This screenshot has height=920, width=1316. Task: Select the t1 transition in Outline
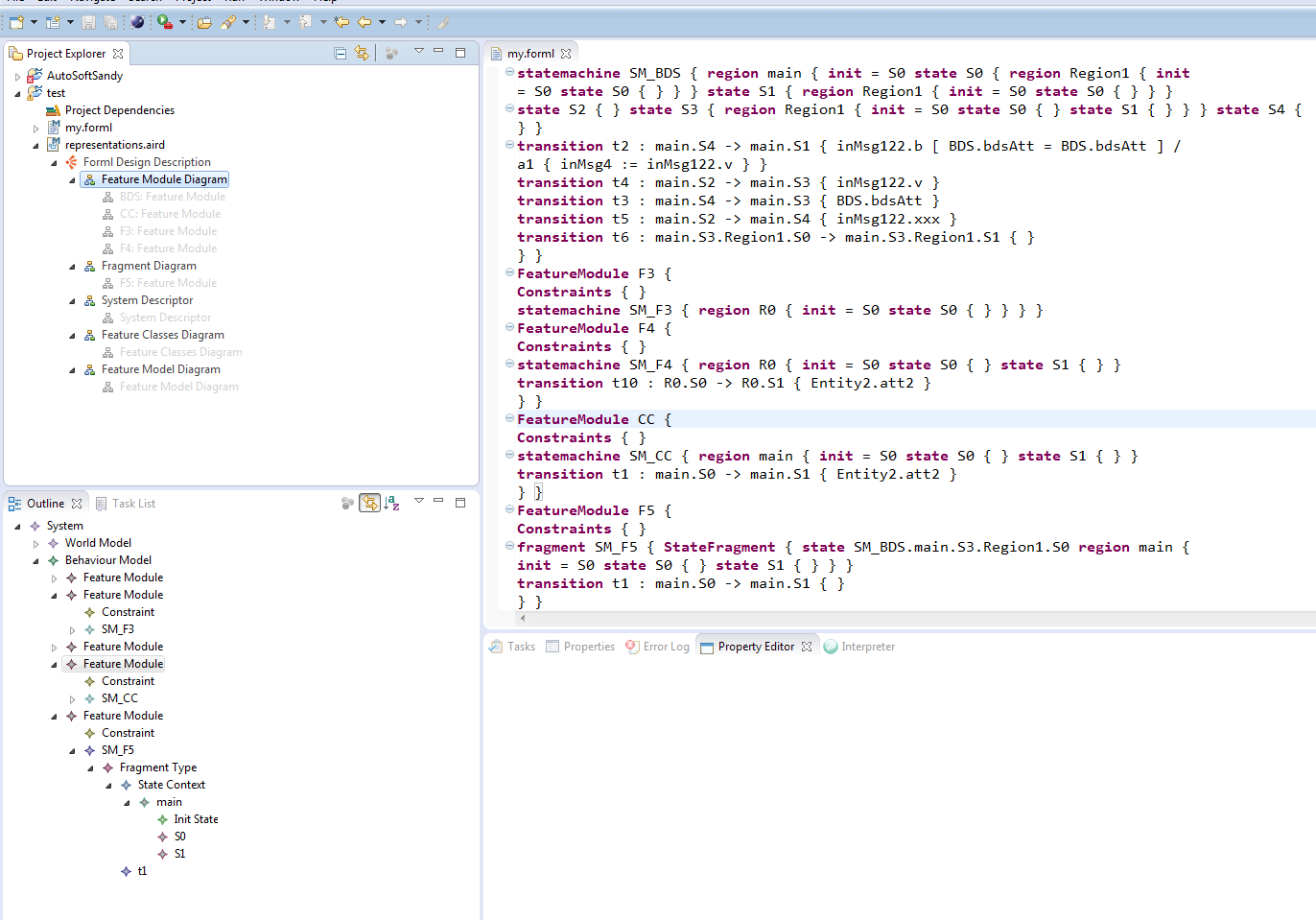[142, 871]
